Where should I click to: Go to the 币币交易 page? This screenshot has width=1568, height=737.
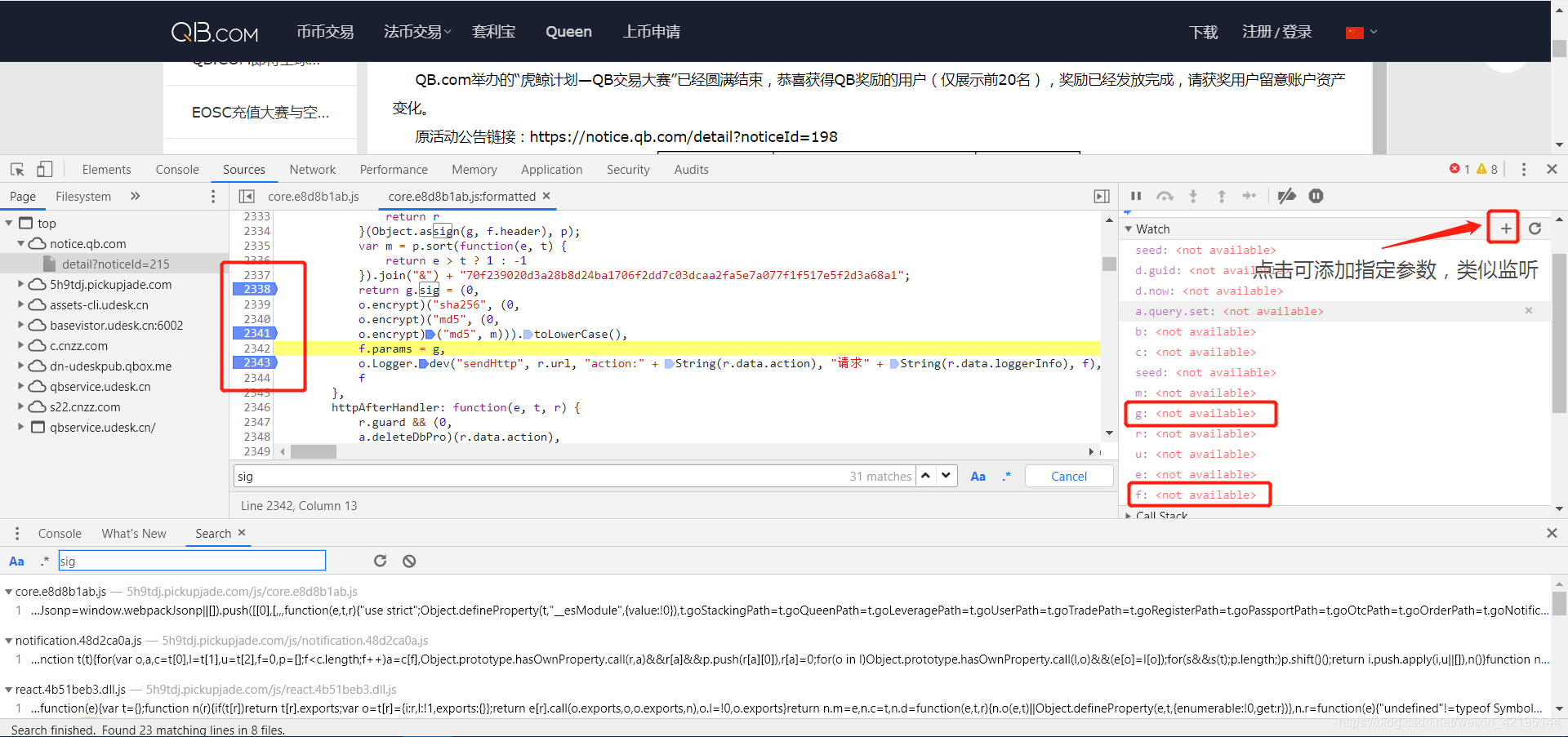pos(325,32)
